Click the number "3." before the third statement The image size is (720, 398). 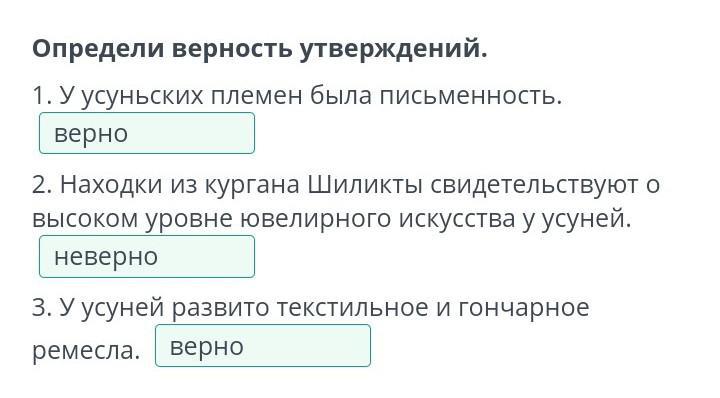click(43, 307)
